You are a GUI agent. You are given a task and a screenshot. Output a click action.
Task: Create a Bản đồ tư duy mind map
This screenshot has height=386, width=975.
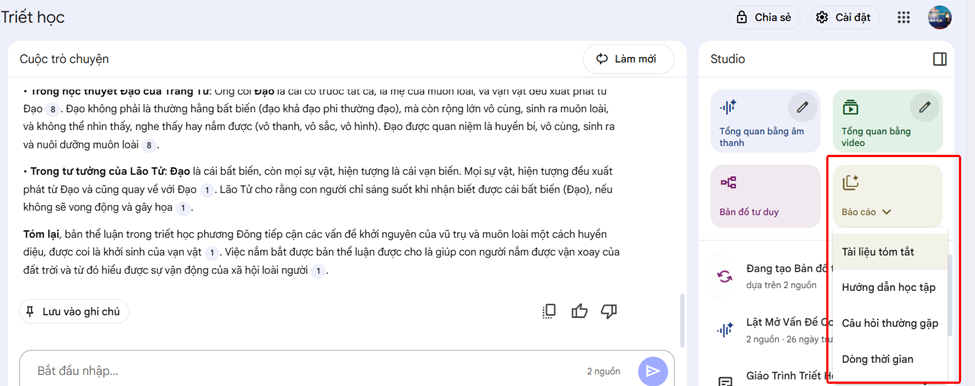coord(765,196)
